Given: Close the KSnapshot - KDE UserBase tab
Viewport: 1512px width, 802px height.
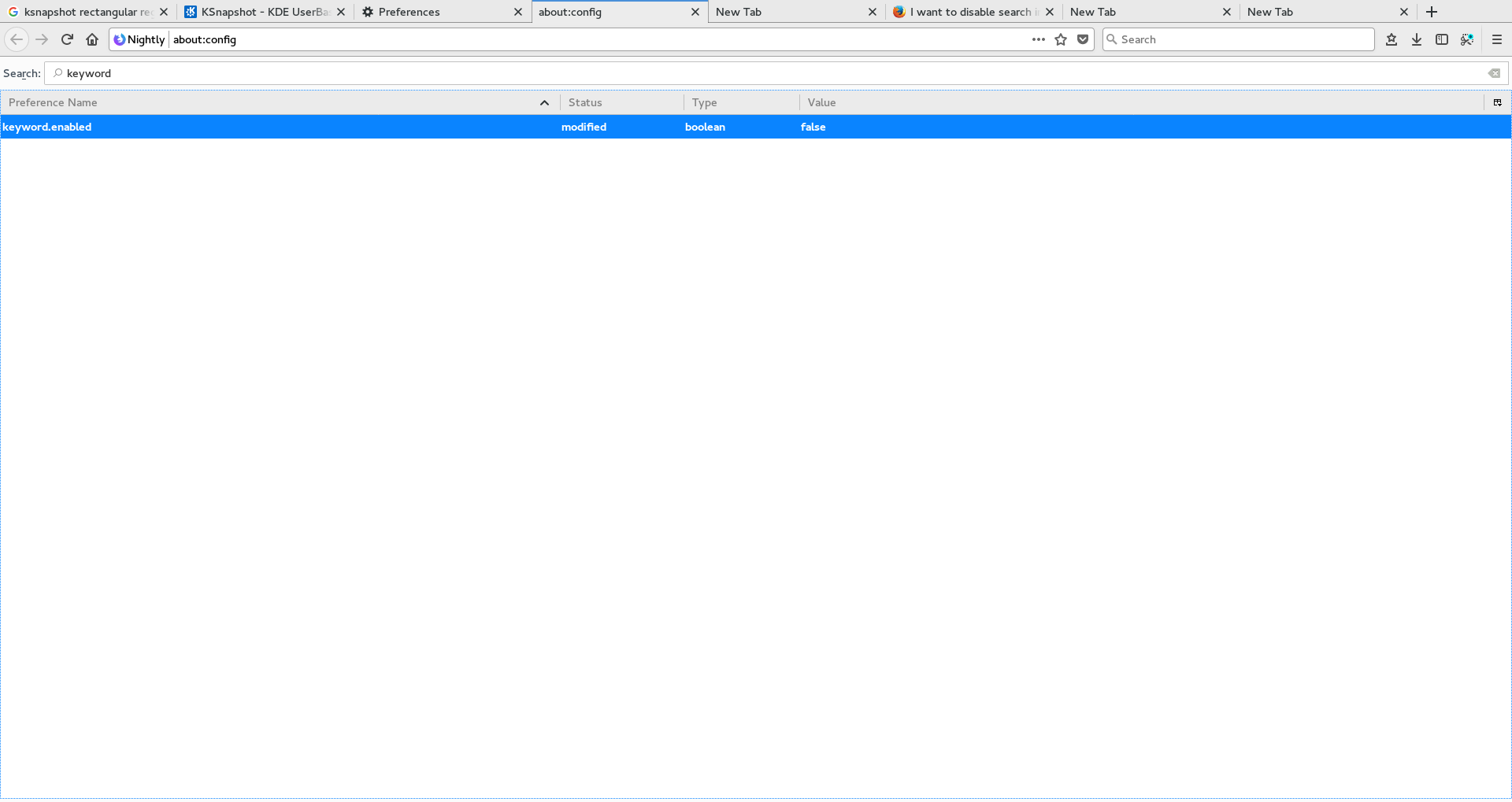Looking at the screenshot, I should pos(341,12).
